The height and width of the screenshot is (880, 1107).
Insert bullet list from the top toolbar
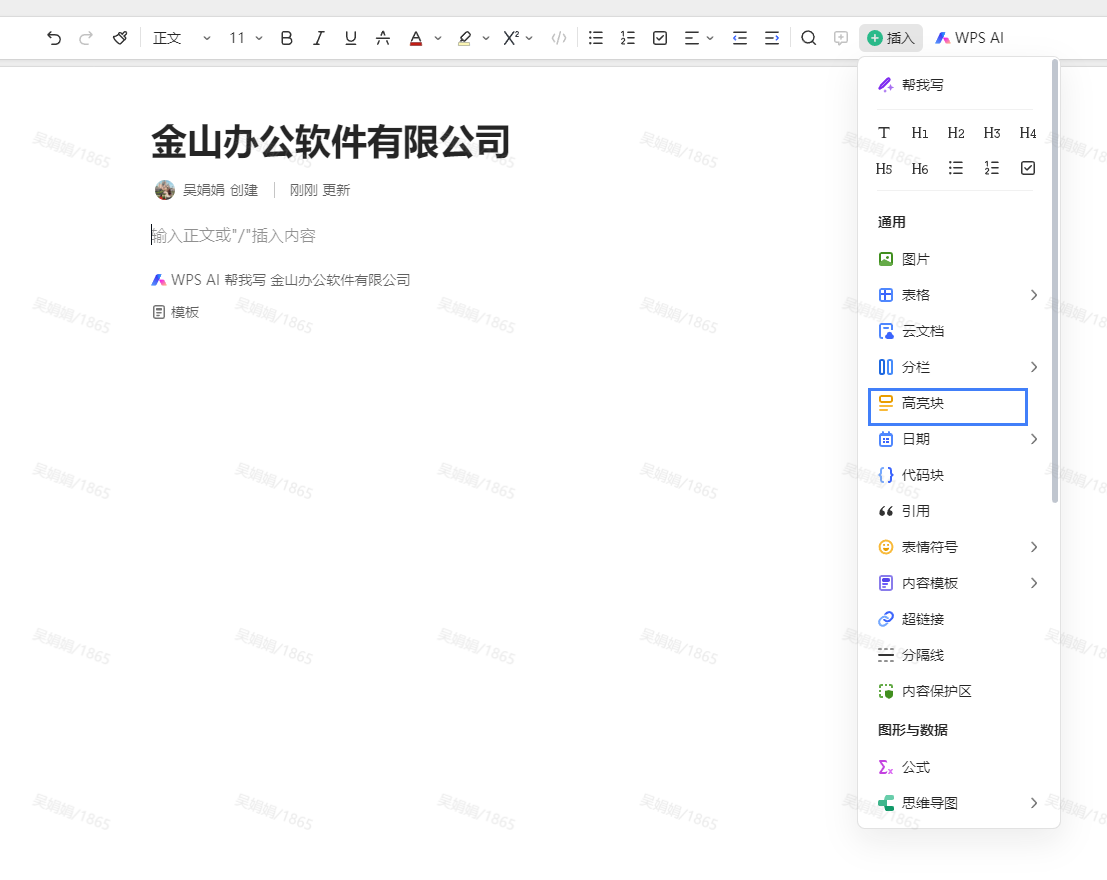596,38
